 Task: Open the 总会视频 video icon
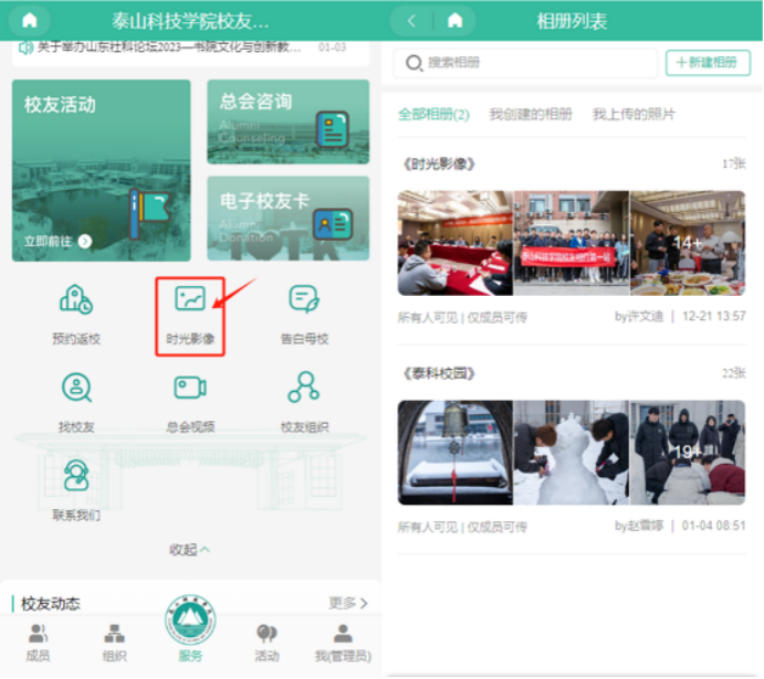pos(190,402)
